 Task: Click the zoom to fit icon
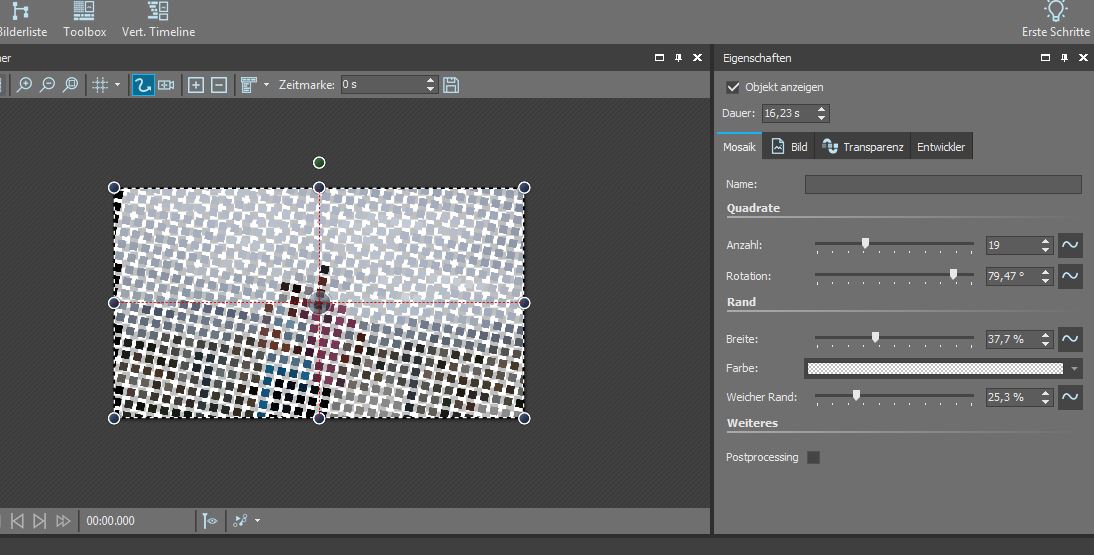(70, 85)
